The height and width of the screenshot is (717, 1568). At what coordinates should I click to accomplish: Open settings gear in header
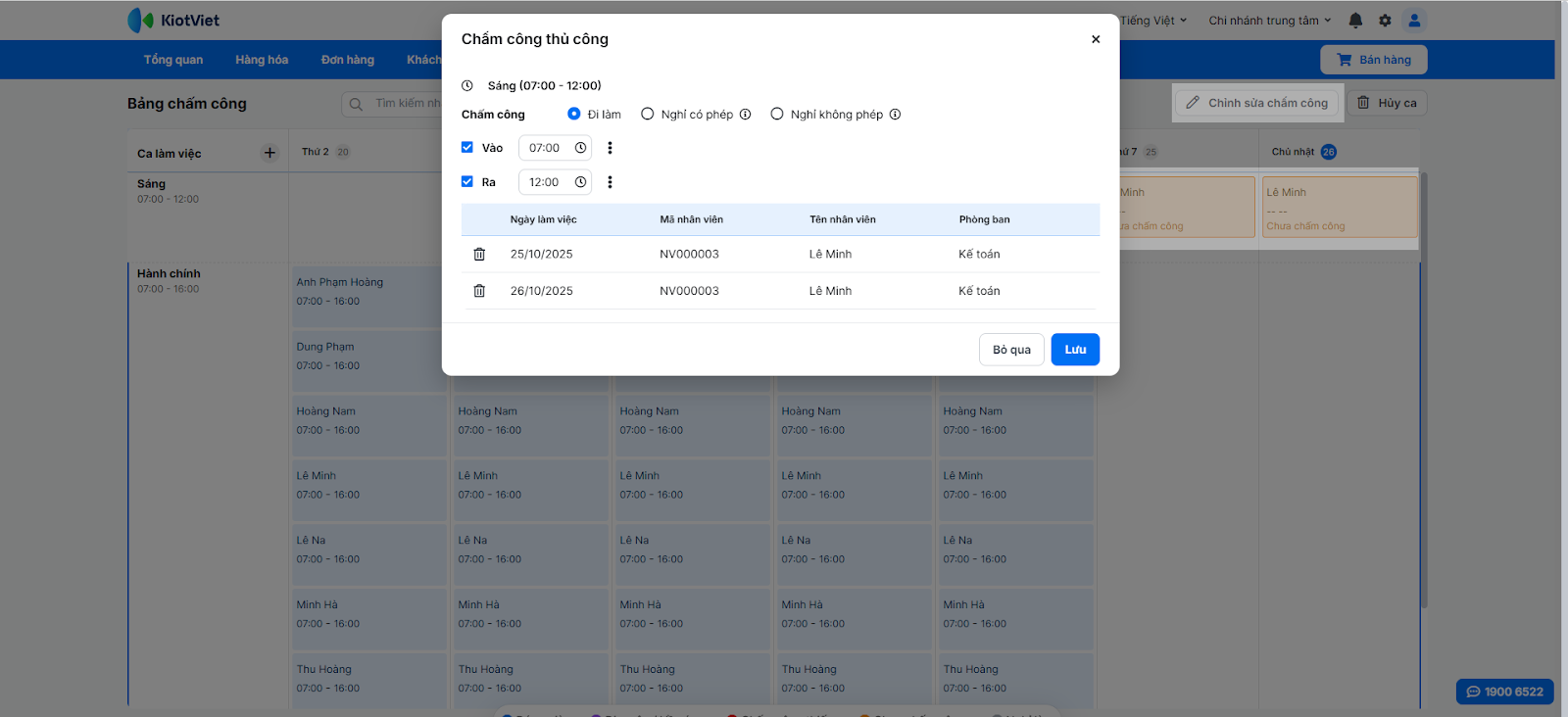[1385, 21]
